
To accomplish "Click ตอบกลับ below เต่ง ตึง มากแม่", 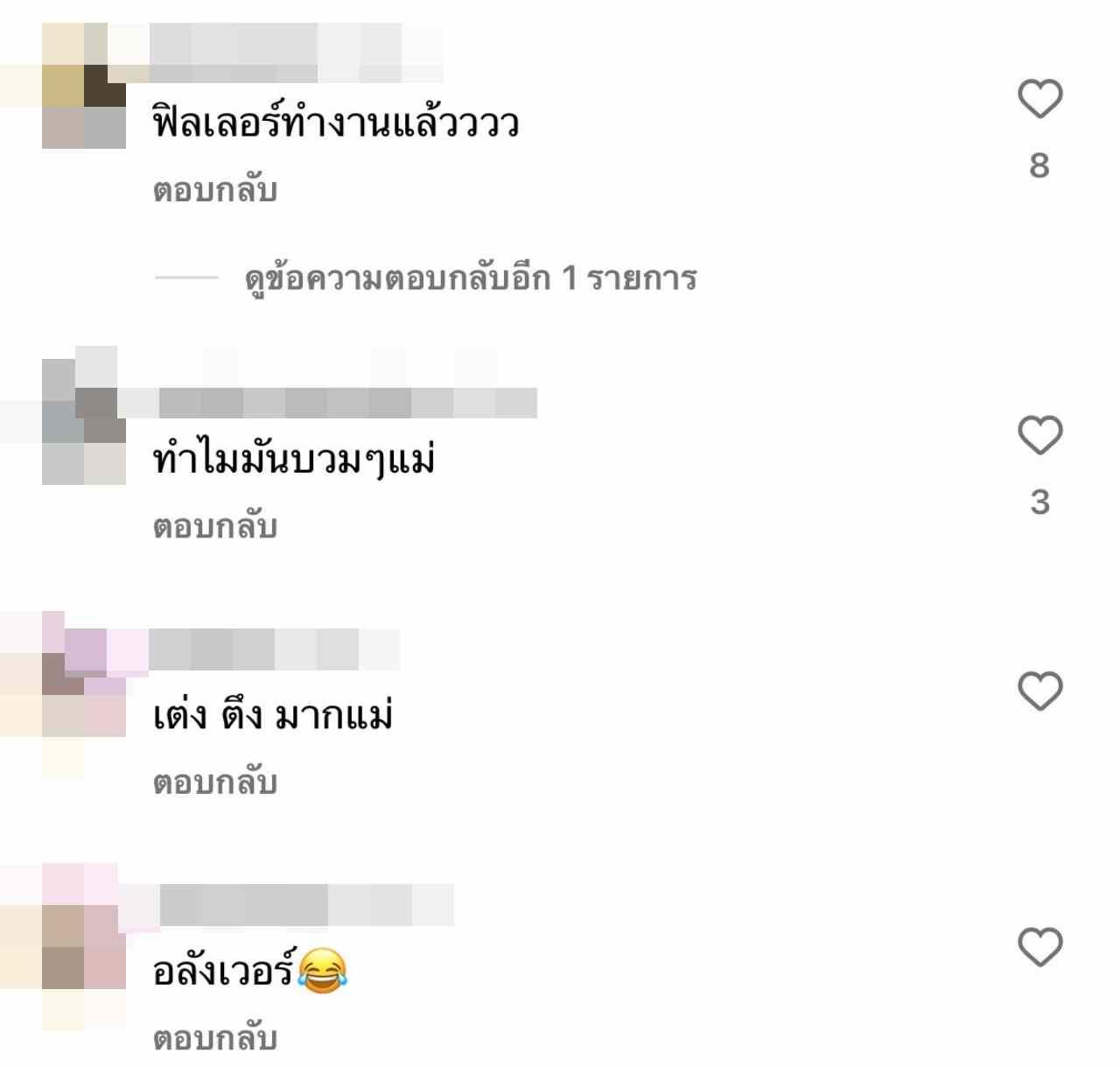I will (x=215, y=783).
